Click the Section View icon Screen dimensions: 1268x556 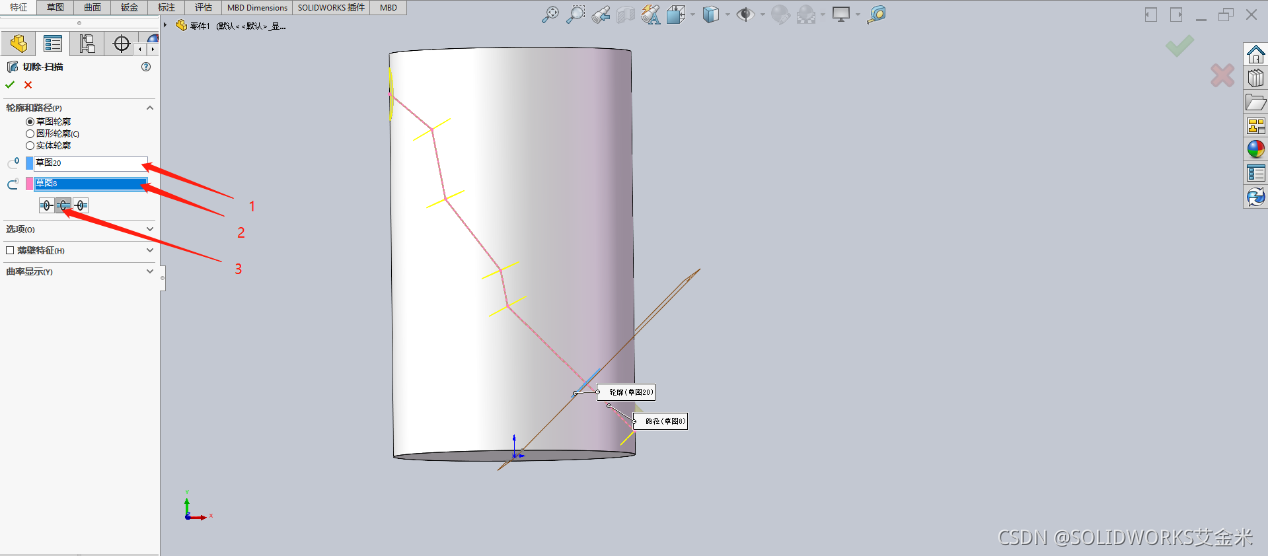click(x=627, y=14)
